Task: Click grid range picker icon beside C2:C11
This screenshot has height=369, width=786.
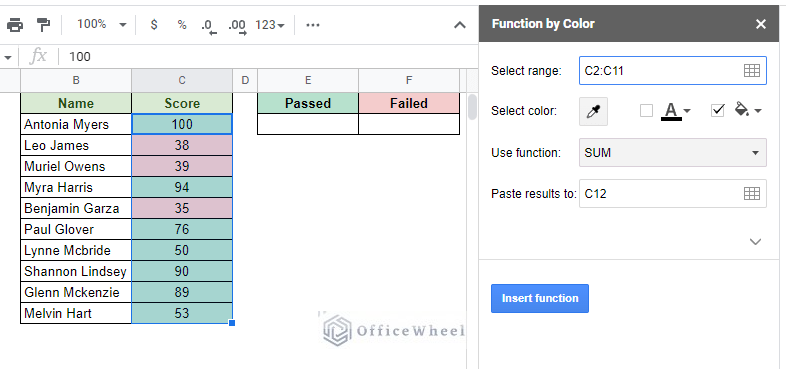Action: pyautogui.click(x=751, y=71)
